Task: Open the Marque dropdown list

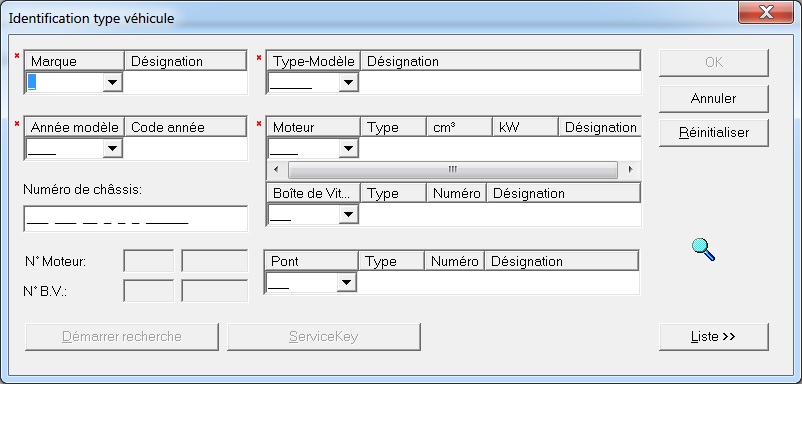Action: 112,83
